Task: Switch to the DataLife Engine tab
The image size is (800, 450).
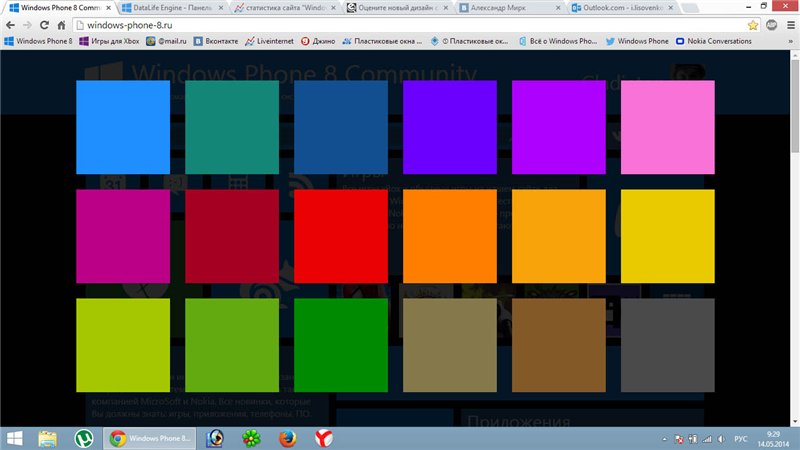Action: pyautogui.click(x=167, y=7)
